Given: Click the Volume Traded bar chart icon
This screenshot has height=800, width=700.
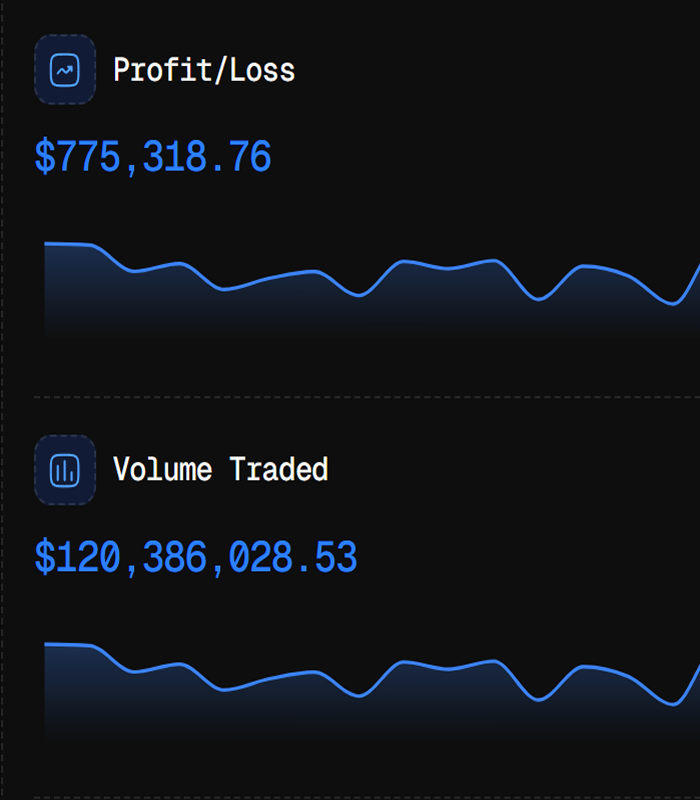Looking at the screenshot, I should (x=65, y=470).
